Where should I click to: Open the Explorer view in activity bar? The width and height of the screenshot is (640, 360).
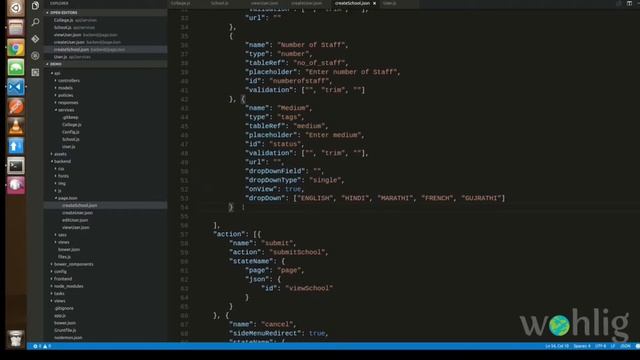pyautogui.click(x=36, y=5)
